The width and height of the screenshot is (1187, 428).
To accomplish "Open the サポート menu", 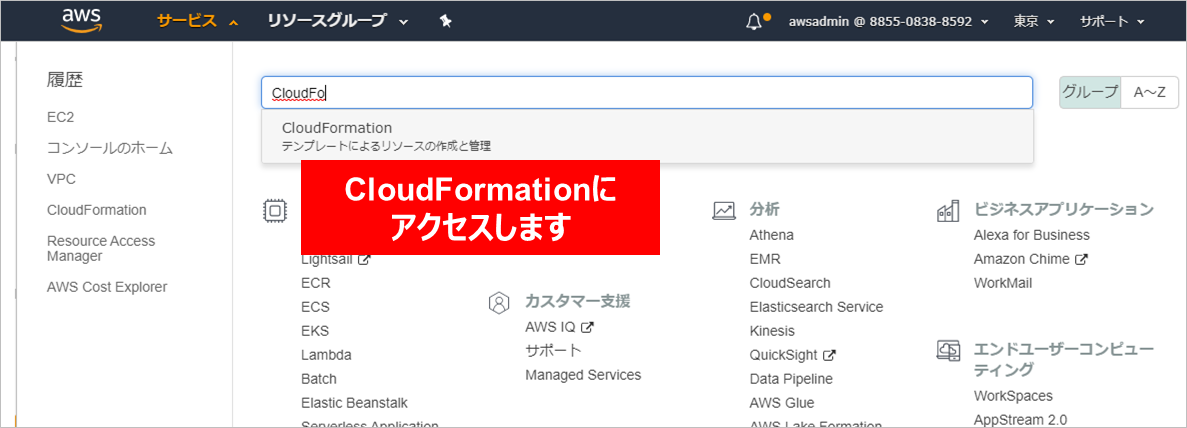I will 1111,21.
